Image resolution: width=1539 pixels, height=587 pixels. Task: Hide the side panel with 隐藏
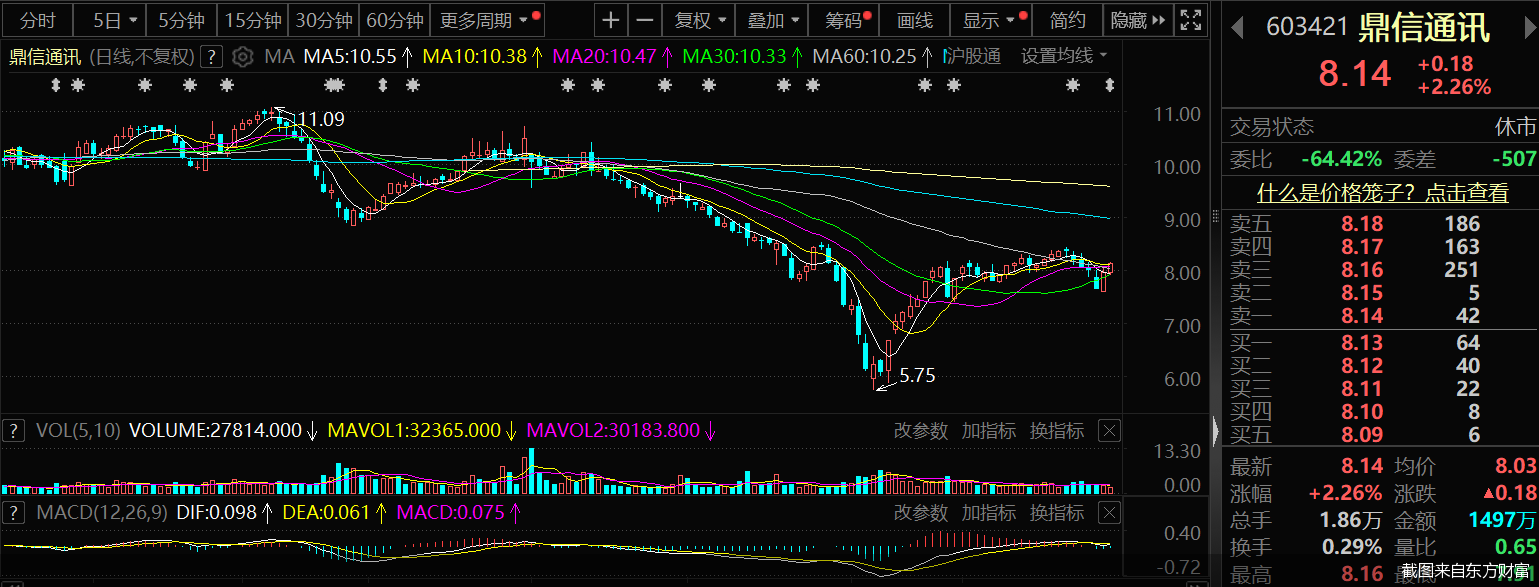tap(1136, 20)
